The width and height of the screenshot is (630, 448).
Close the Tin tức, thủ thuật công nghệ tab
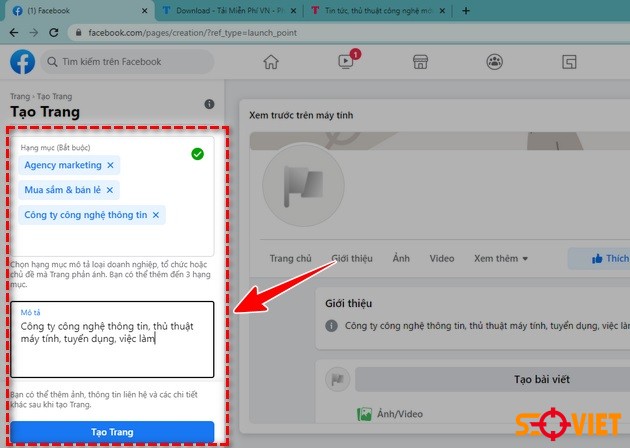(x=442, y=11)
